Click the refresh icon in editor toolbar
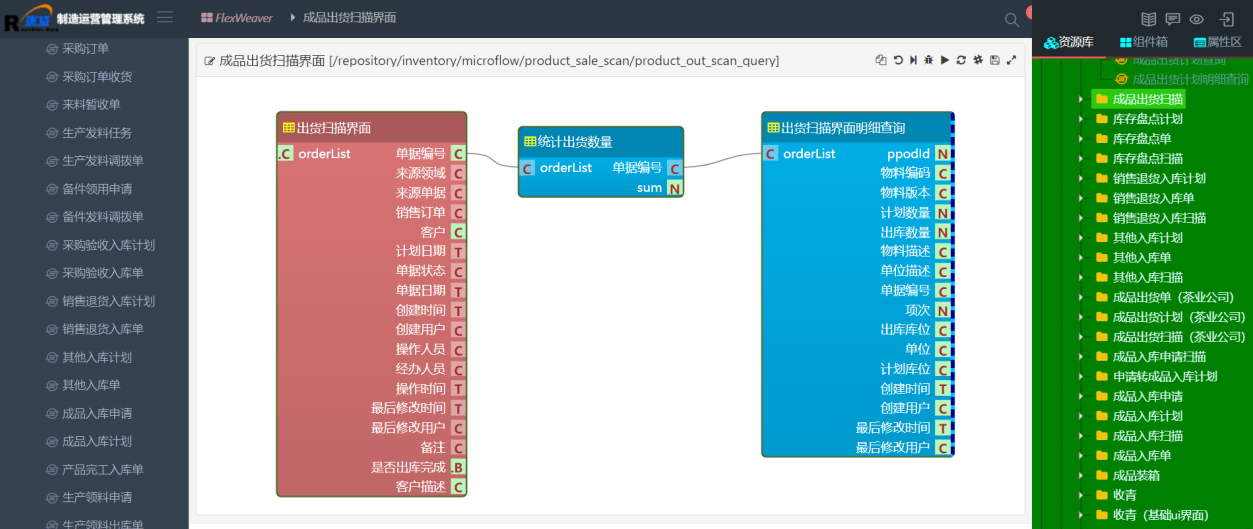The image size is (1253, 529). click(x=961, y=61)
